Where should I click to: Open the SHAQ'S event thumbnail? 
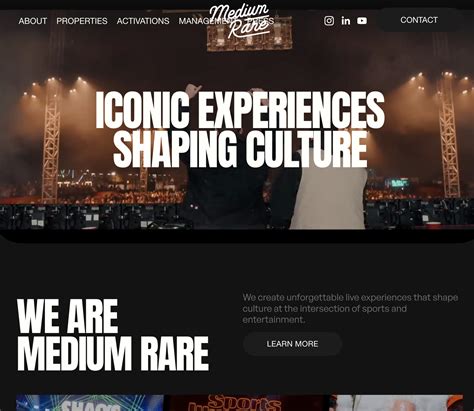pyautogui.click(x=90, y=403)
